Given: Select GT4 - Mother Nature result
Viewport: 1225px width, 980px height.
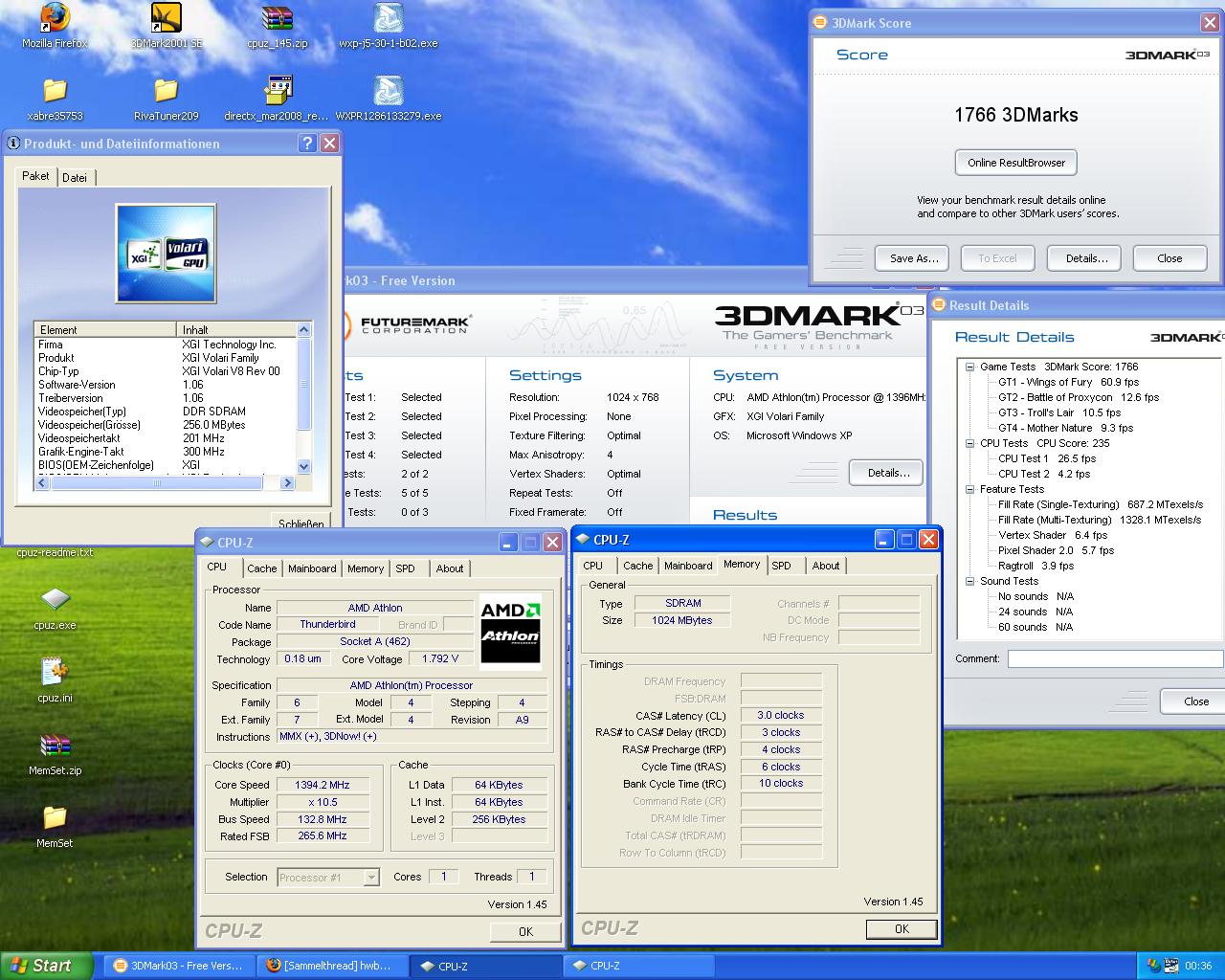Looking at the screenshot, I should pos(1065,428).
